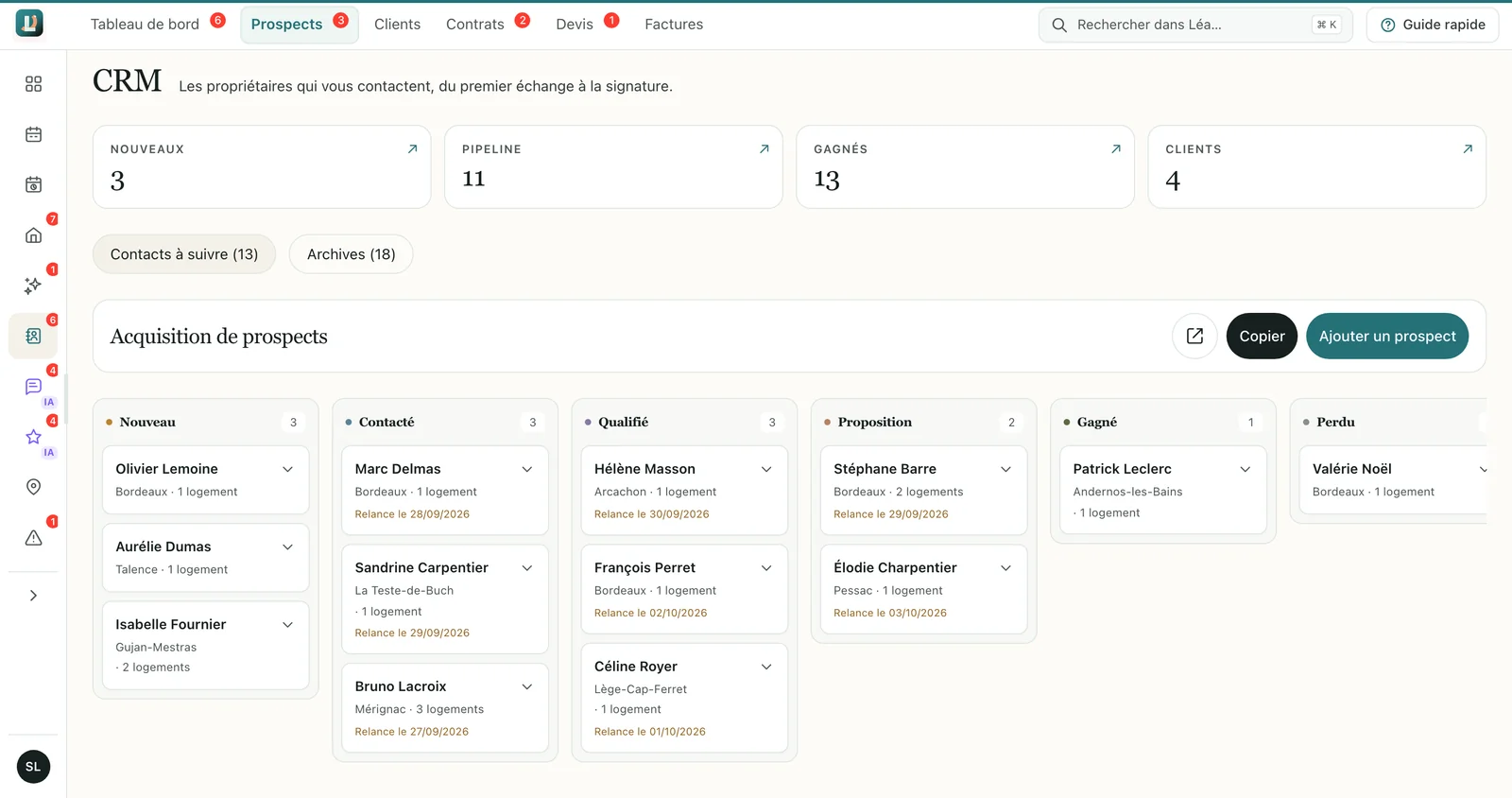Screen dimensions: 1512x798
Task: Click the Copier button
Action: click(x=1262, y=336)
